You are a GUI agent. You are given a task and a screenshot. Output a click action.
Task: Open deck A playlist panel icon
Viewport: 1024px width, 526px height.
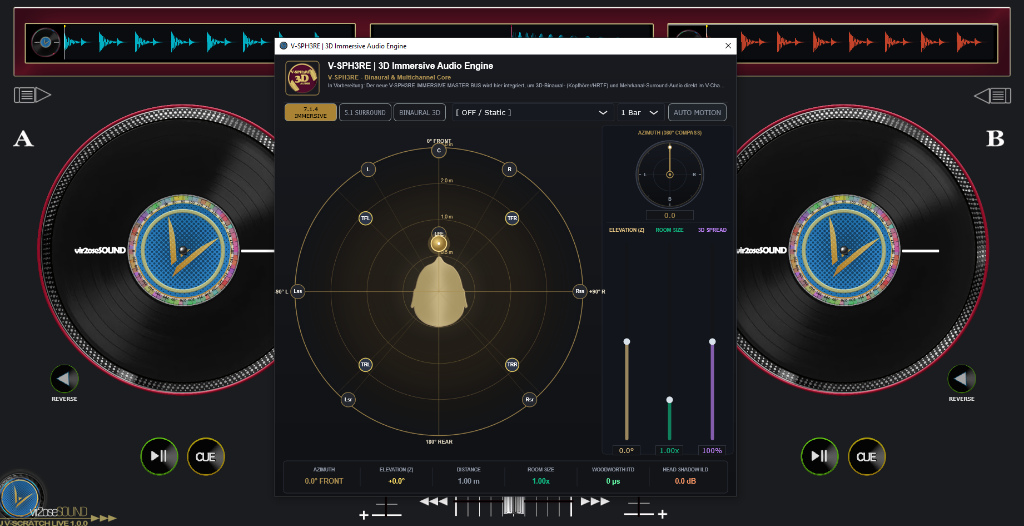[x=33, y=95]
